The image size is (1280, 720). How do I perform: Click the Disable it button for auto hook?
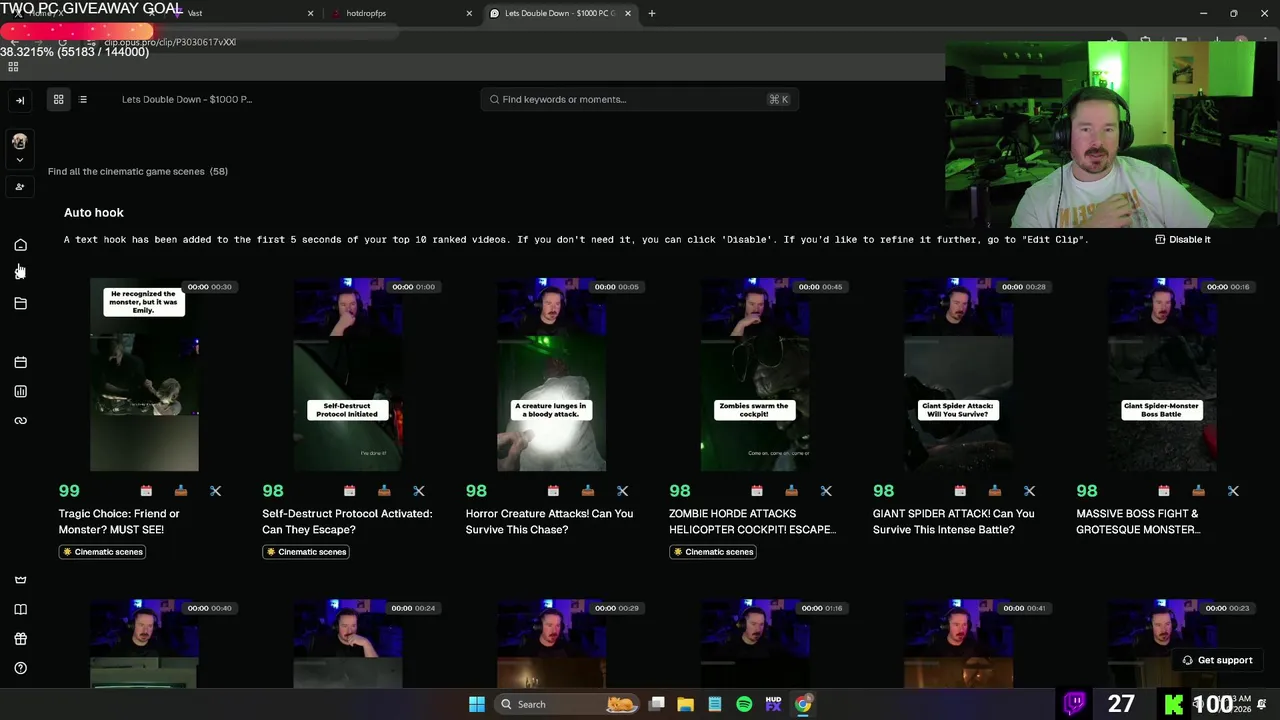point(1182,239)
